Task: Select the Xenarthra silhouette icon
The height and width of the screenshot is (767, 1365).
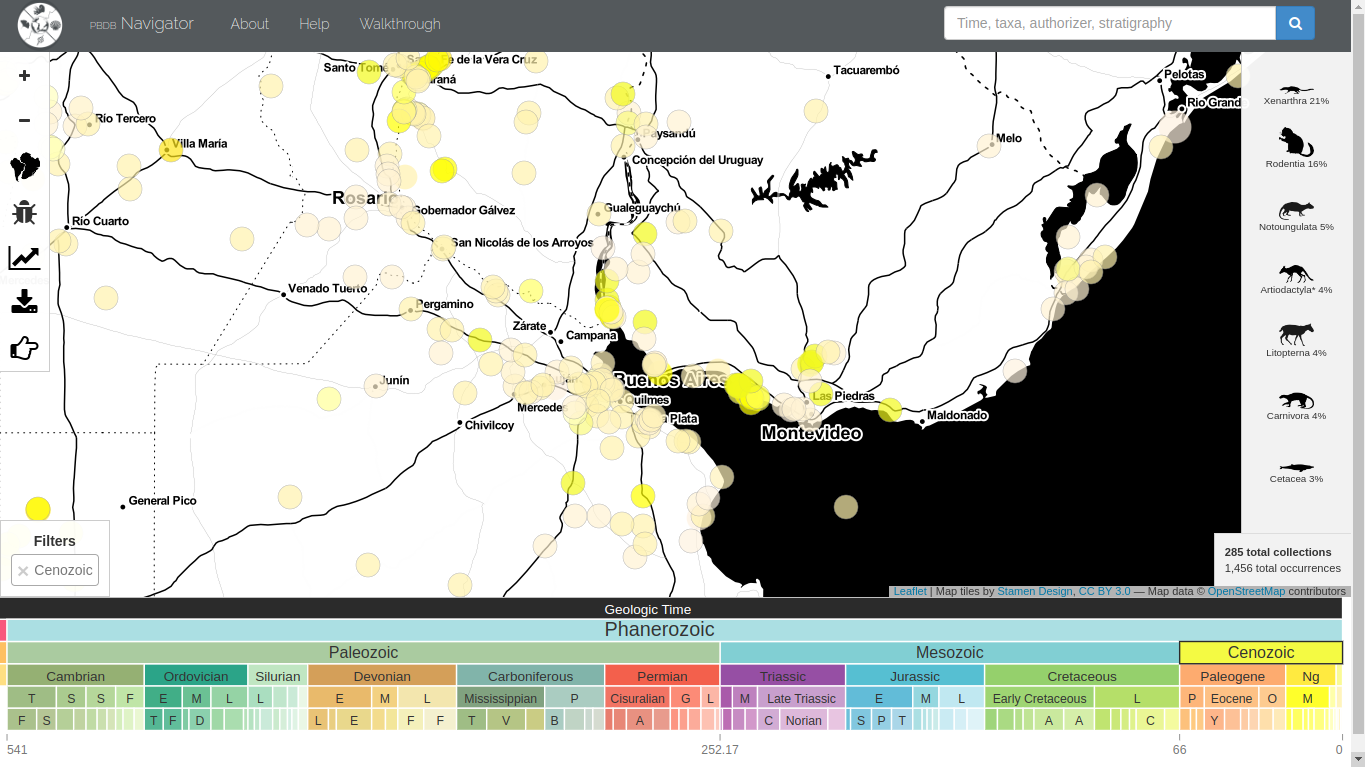Action: (x=1296, y=89)
